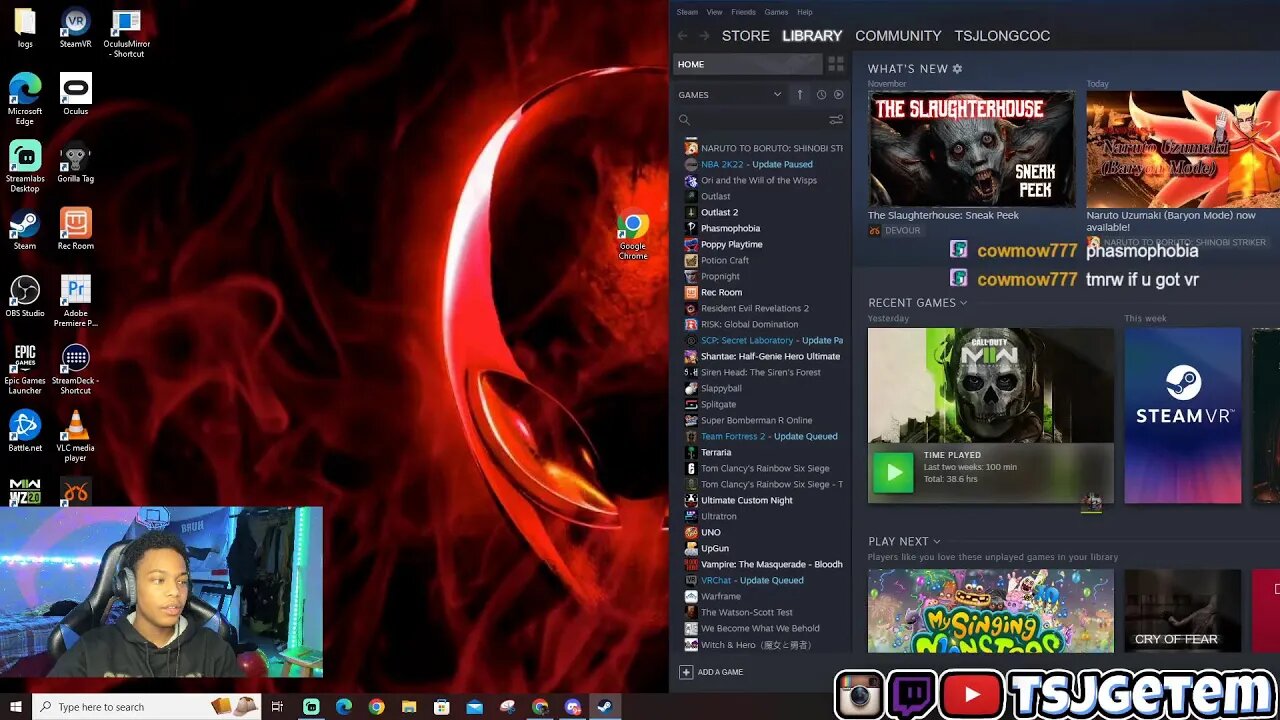
Task: Open Streamlabs from the taskbar
Action: tap(311, 707)
